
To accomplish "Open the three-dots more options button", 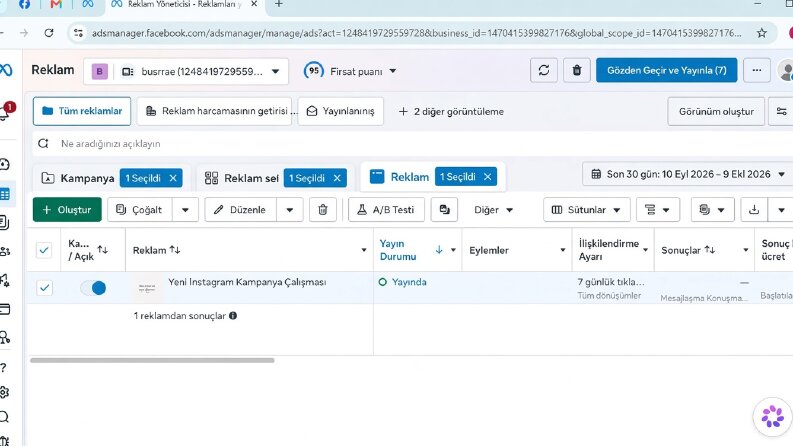I will tap(757, 70).
